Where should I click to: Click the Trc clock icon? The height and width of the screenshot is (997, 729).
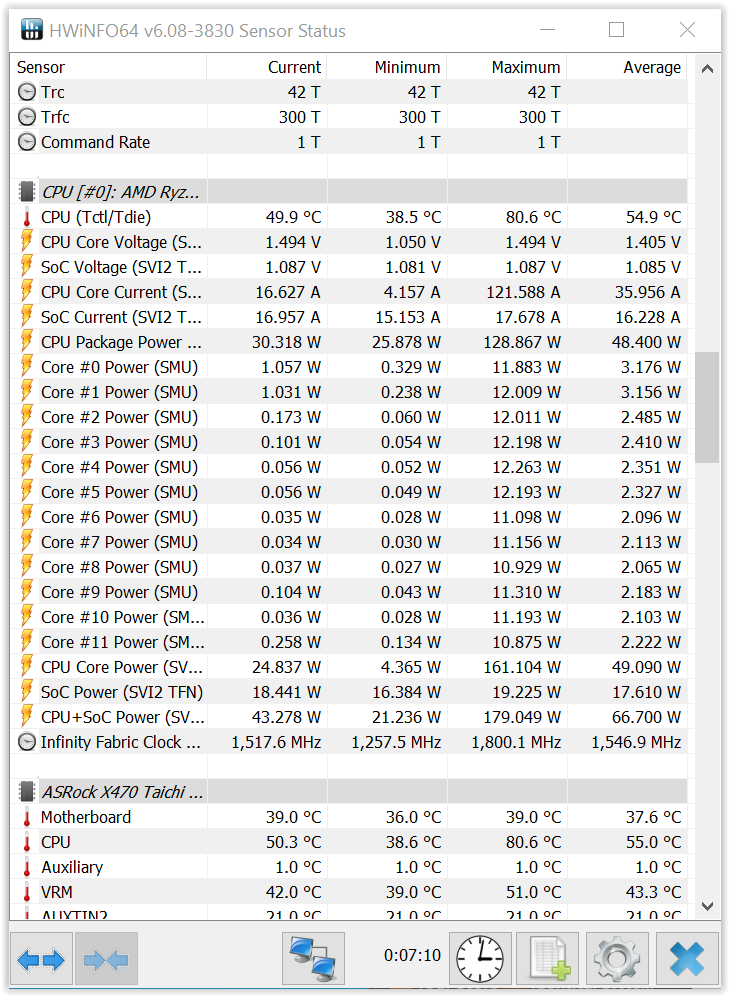27,92
